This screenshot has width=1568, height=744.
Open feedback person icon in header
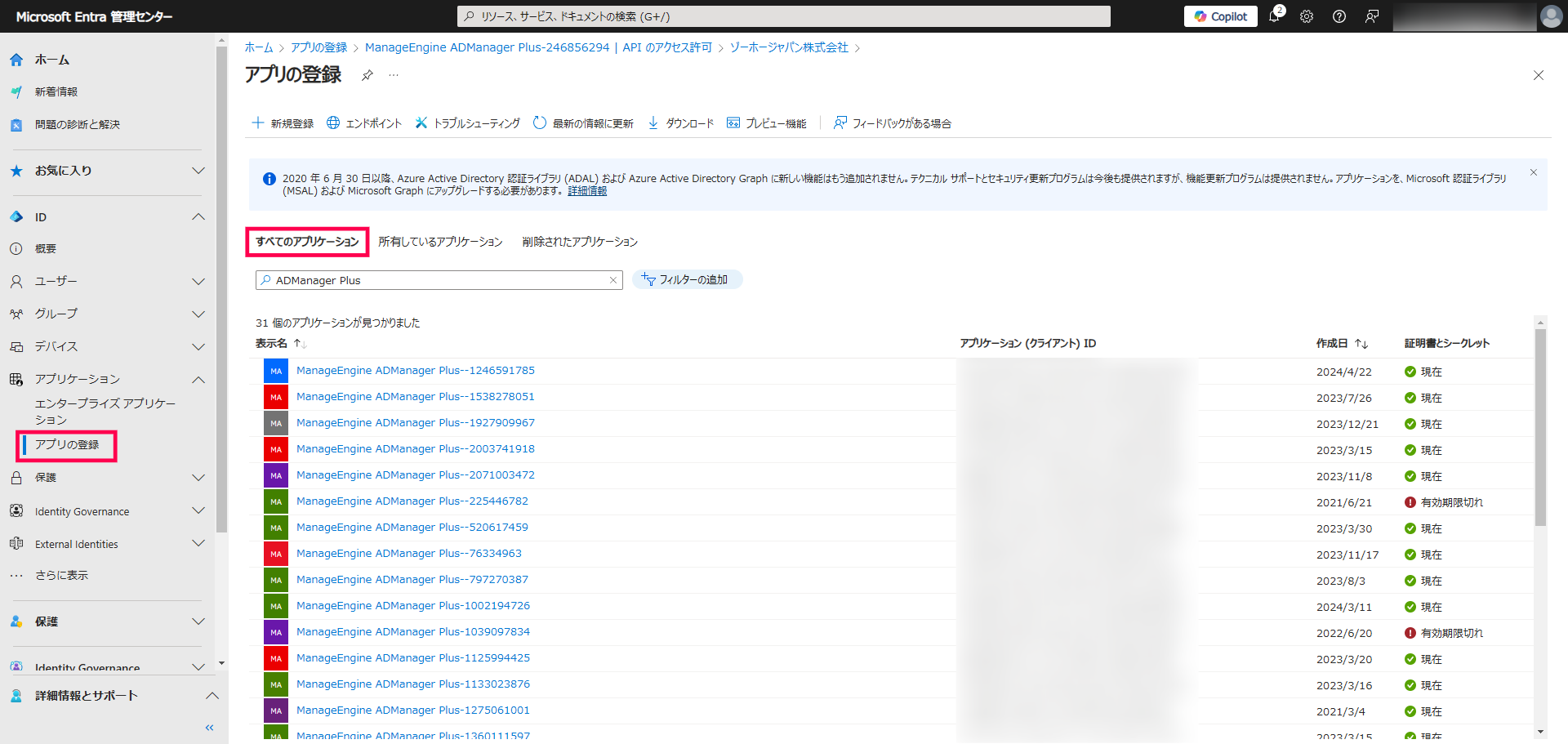1372,16
